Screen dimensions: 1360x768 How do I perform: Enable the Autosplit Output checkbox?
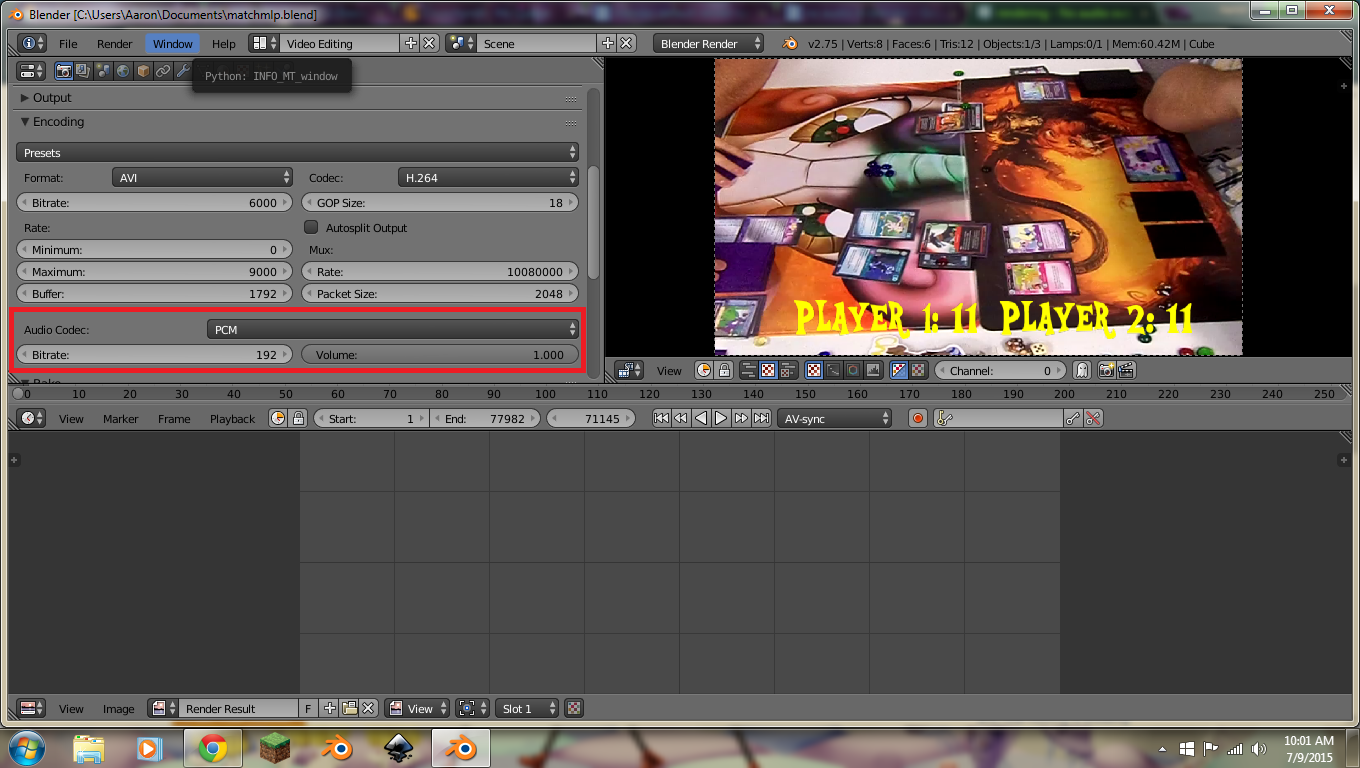pyautogui.click(x=311, y=227)
